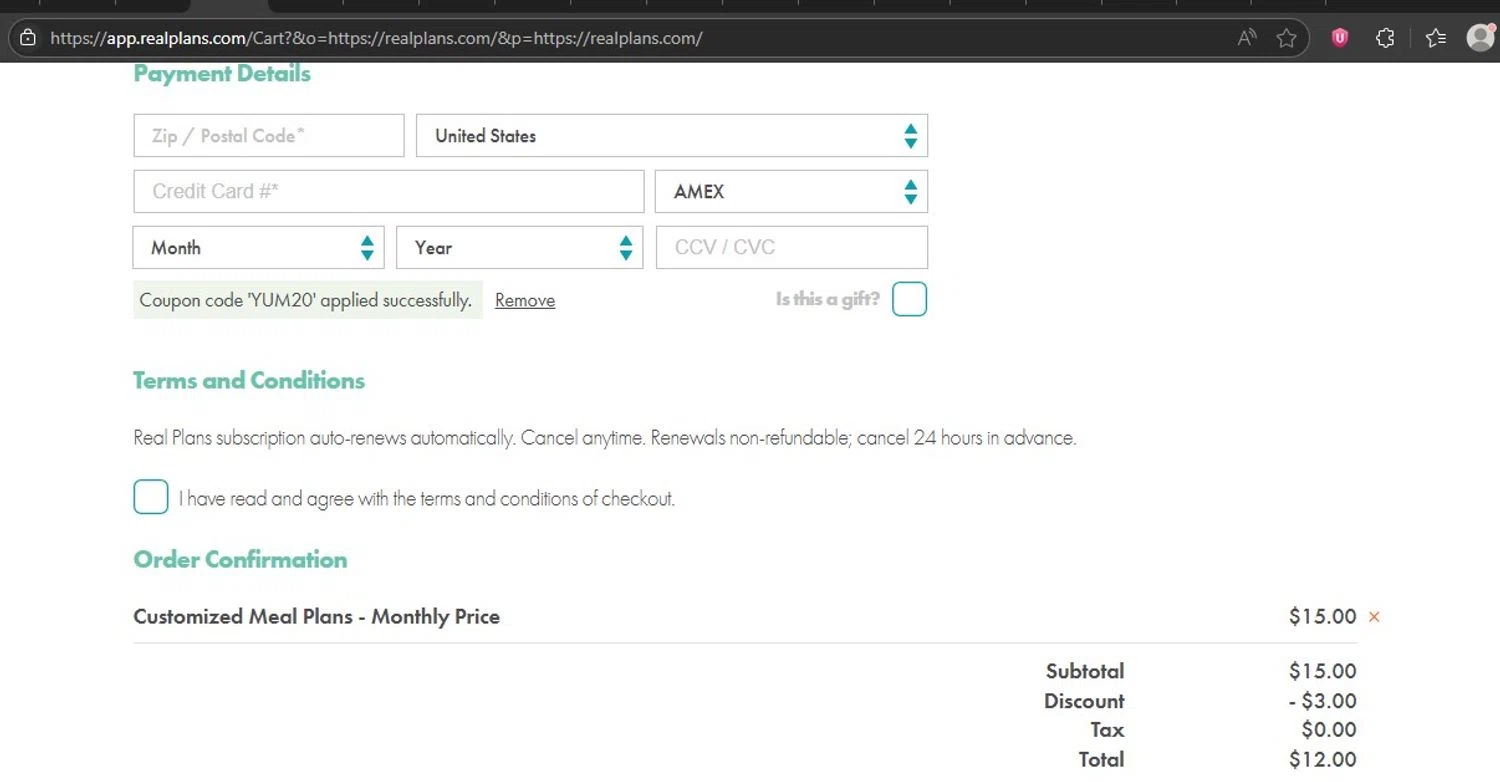Open the uBlock shield extension icon

coord(1340,38)
